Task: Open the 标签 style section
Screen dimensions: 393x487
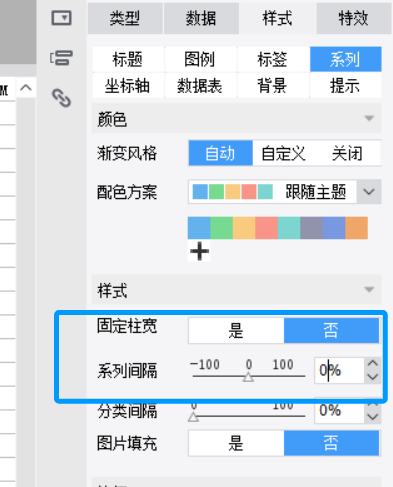Action: (x=273, y=59)
